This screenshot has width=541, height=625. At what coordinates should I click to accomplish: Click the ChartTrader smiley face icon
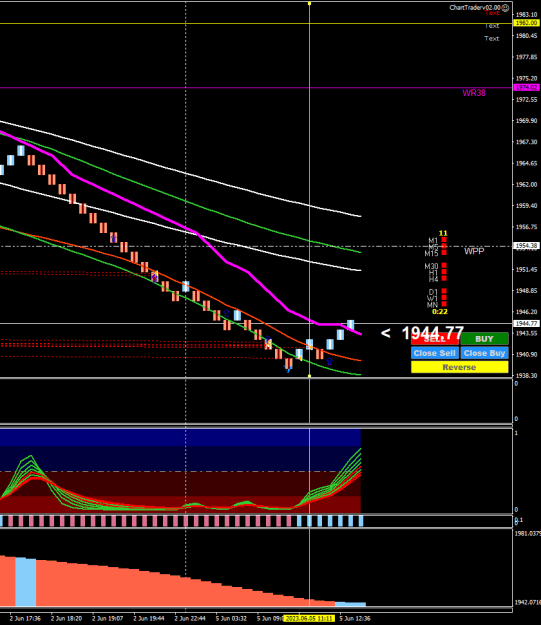[x=505, y=8]
